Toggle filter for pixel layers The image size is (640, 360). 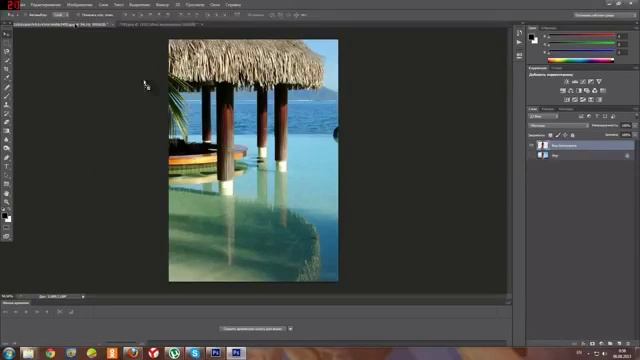(x=581, y=117)
